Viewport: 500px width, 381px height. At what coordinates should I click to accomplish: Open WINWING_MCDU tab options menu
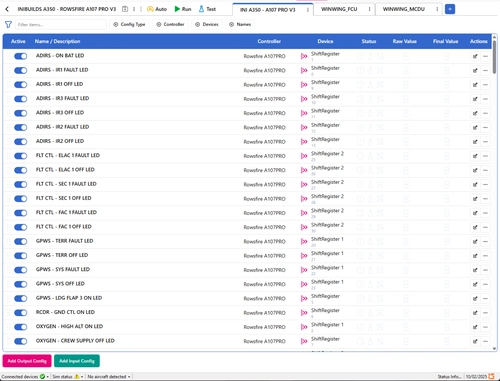click(x=437, y=9)
